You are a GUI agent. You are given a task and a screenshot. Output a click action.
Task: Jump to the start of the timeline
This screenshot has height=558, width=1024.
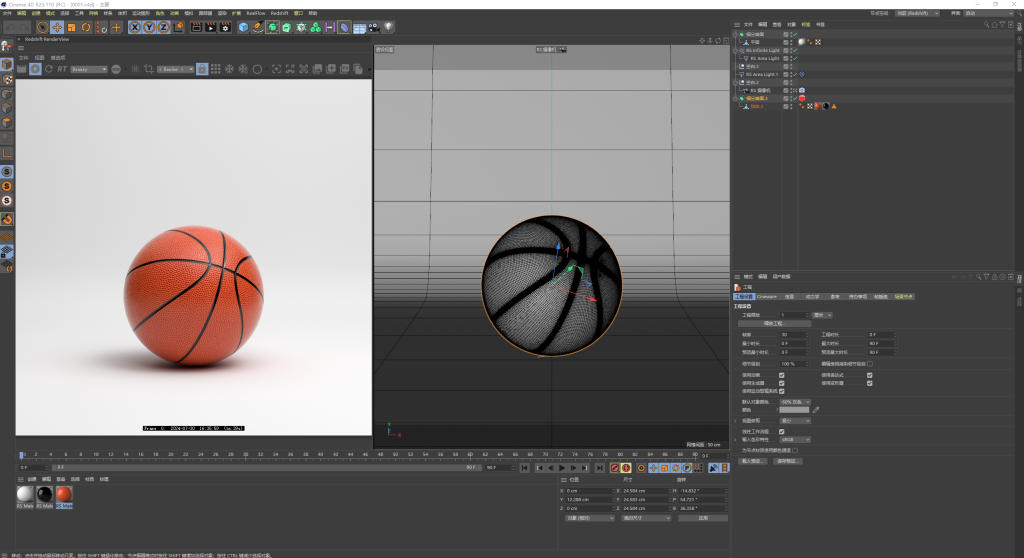click(x=524, y=468)
